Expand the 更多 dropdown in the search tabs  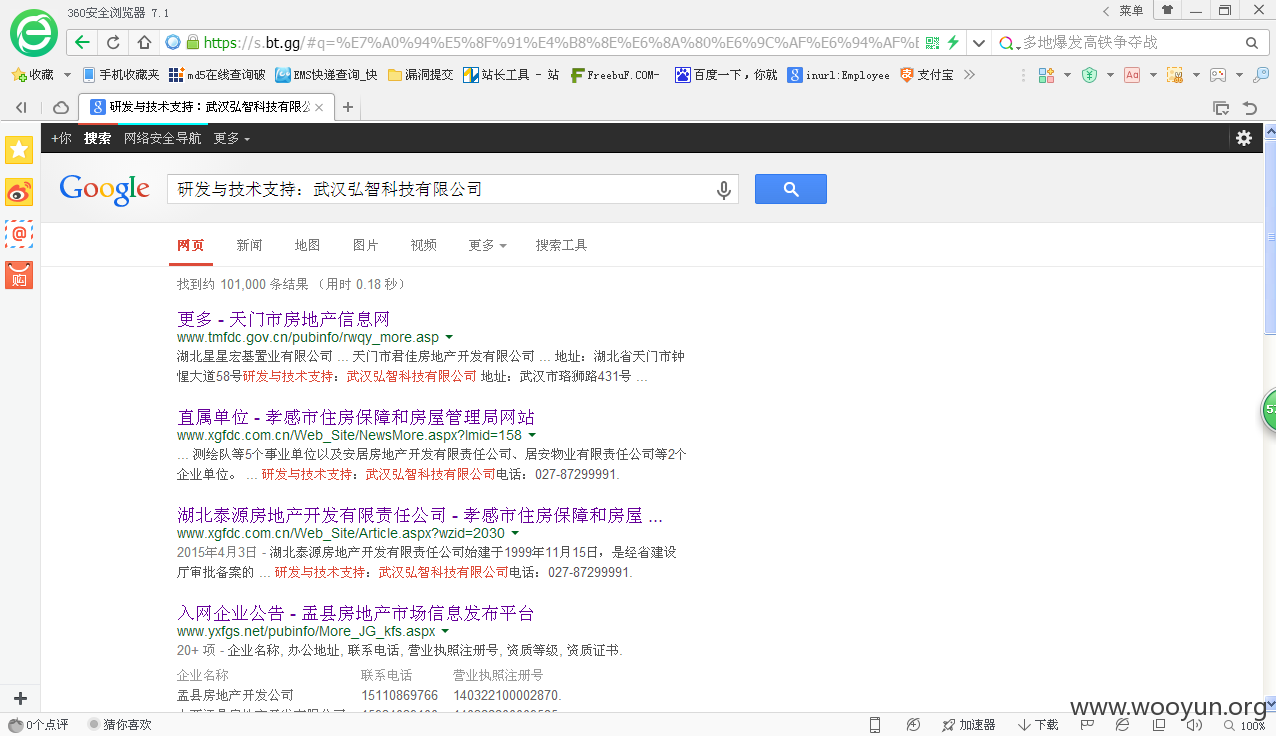point(487,245)
